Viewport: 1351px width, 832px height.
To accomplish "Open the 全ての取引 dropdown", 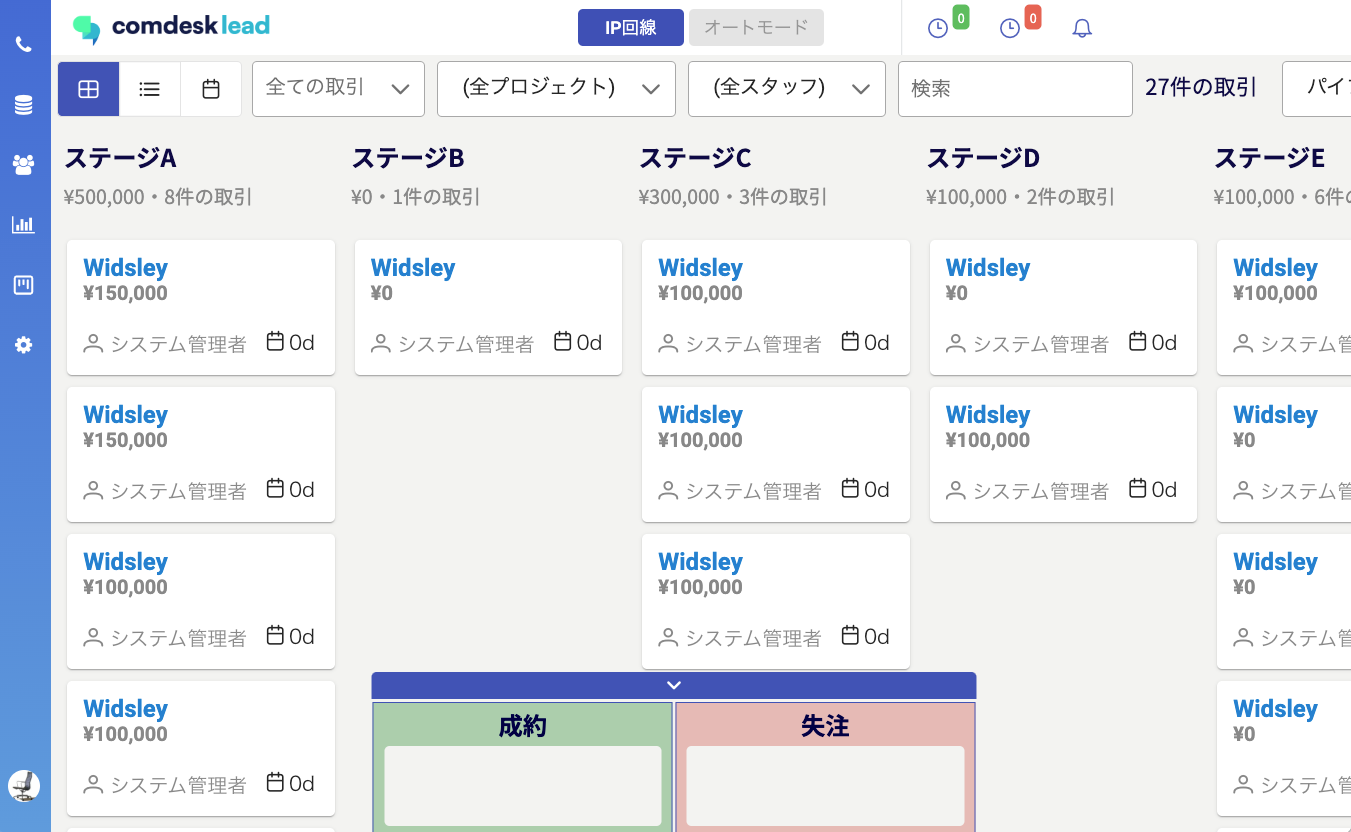I will pos(338,89).
